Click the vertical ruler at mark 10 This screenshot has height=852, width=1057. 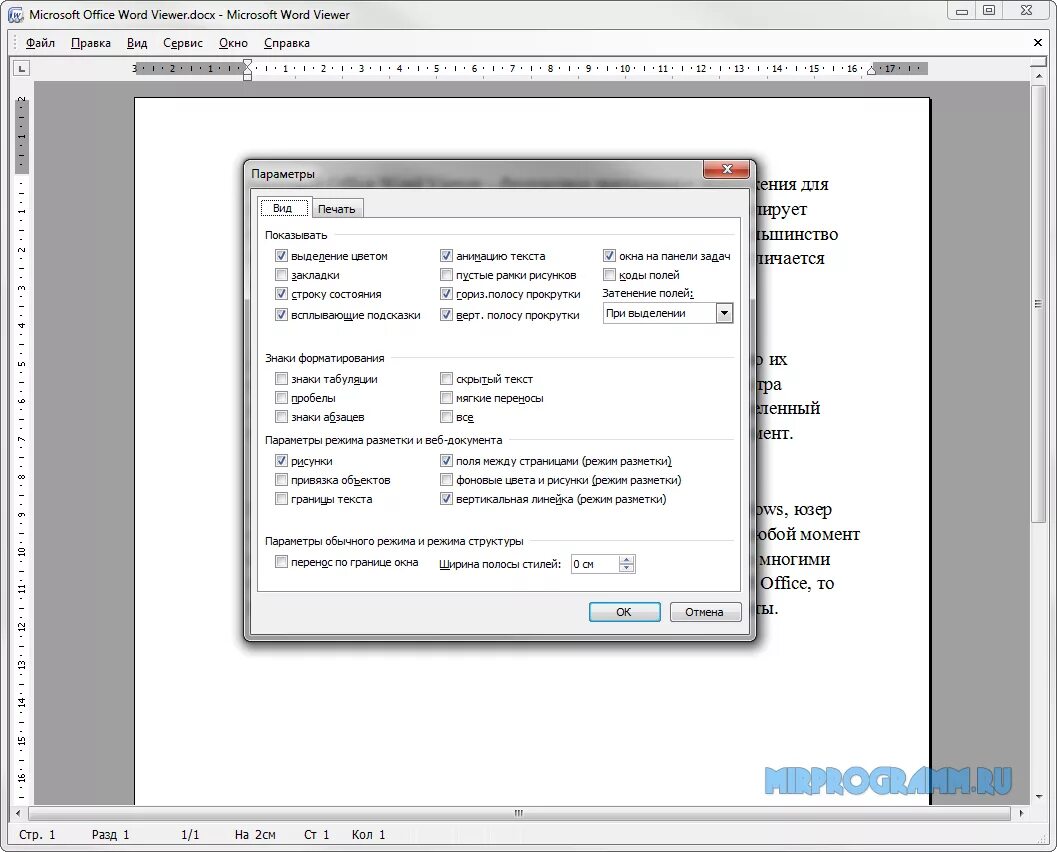pyautogui.click(x=22, y=551)
